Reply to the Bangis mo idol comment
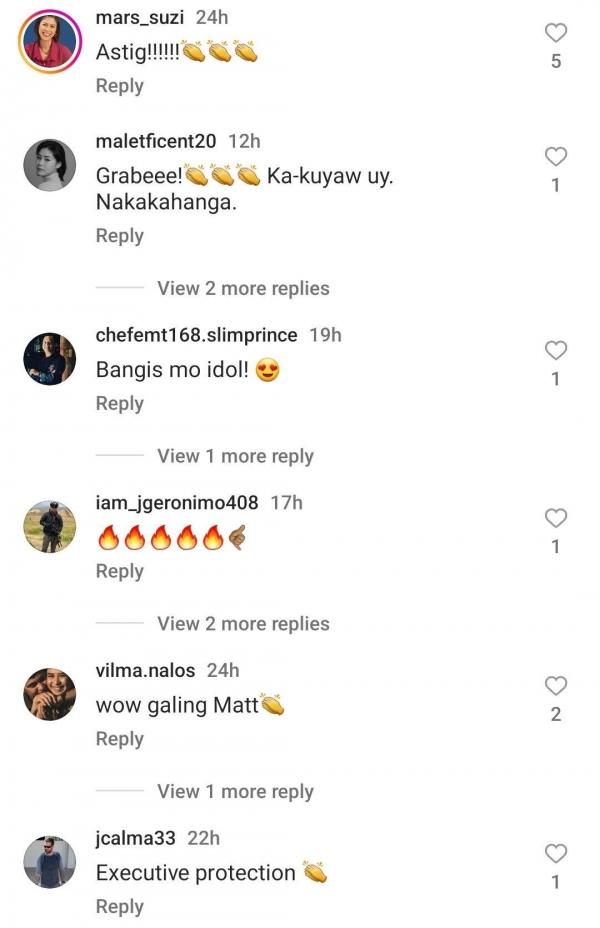 (119, 403)
